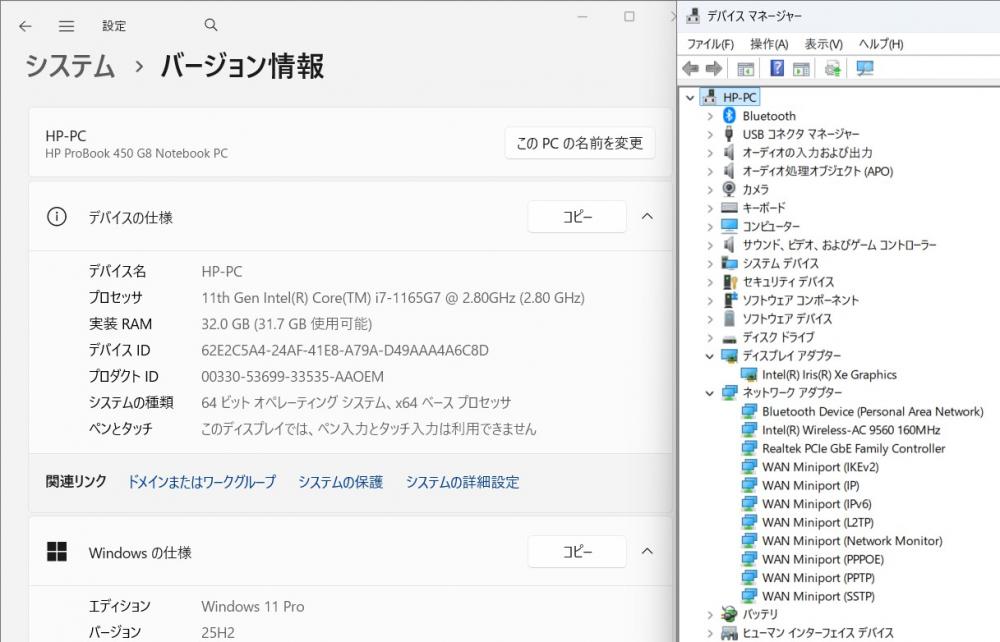This screenshot has width=1000, height=642.
Task: Click コピー button in Windows の仕様 section
Action: click(576, 552)
